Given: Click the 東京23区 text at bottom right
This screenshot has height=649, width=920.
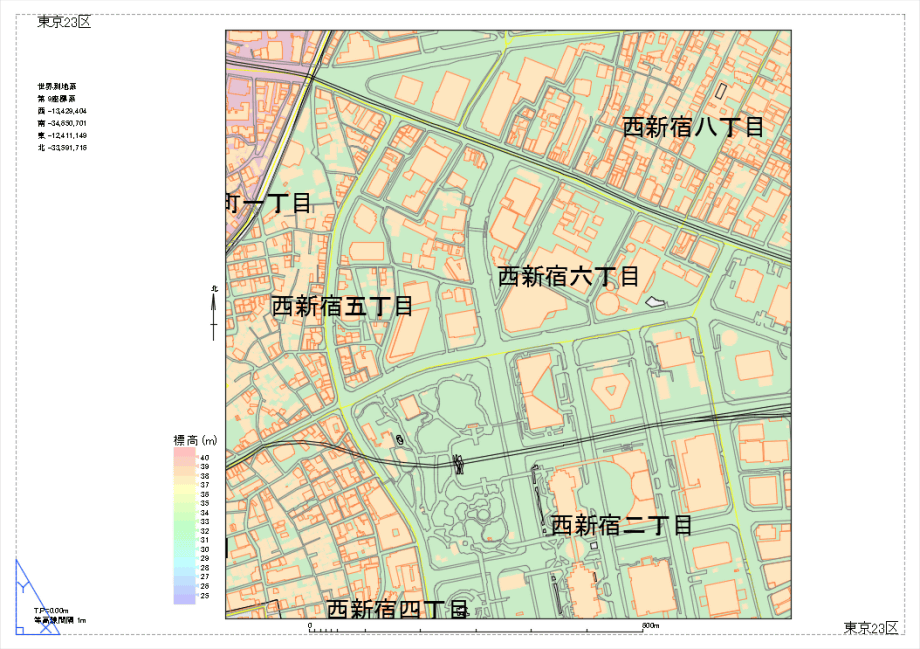Looking at the screenshot, I should pyautogui.click(x=871, y=628).
